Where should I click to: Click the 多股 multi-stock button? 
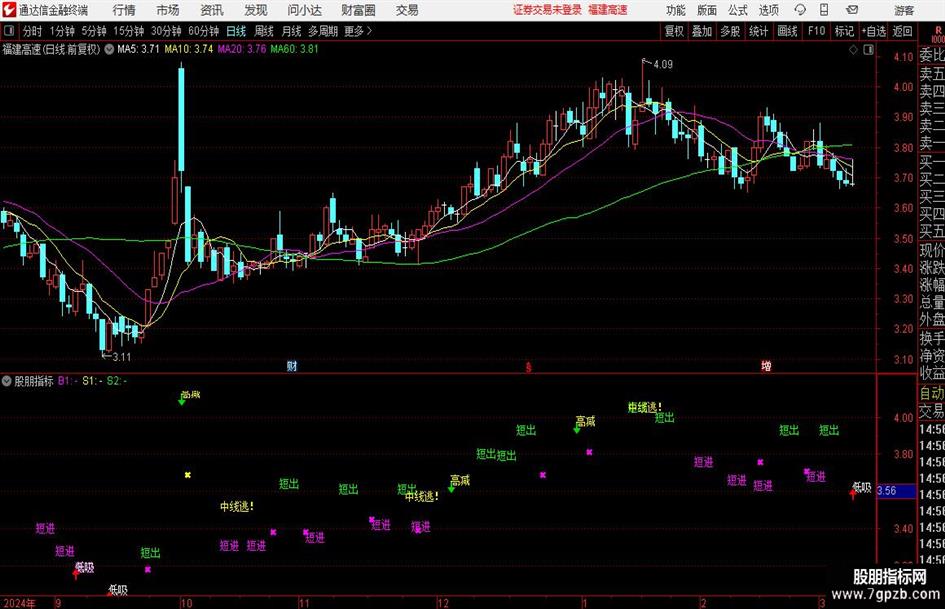[x=730, y=31]
